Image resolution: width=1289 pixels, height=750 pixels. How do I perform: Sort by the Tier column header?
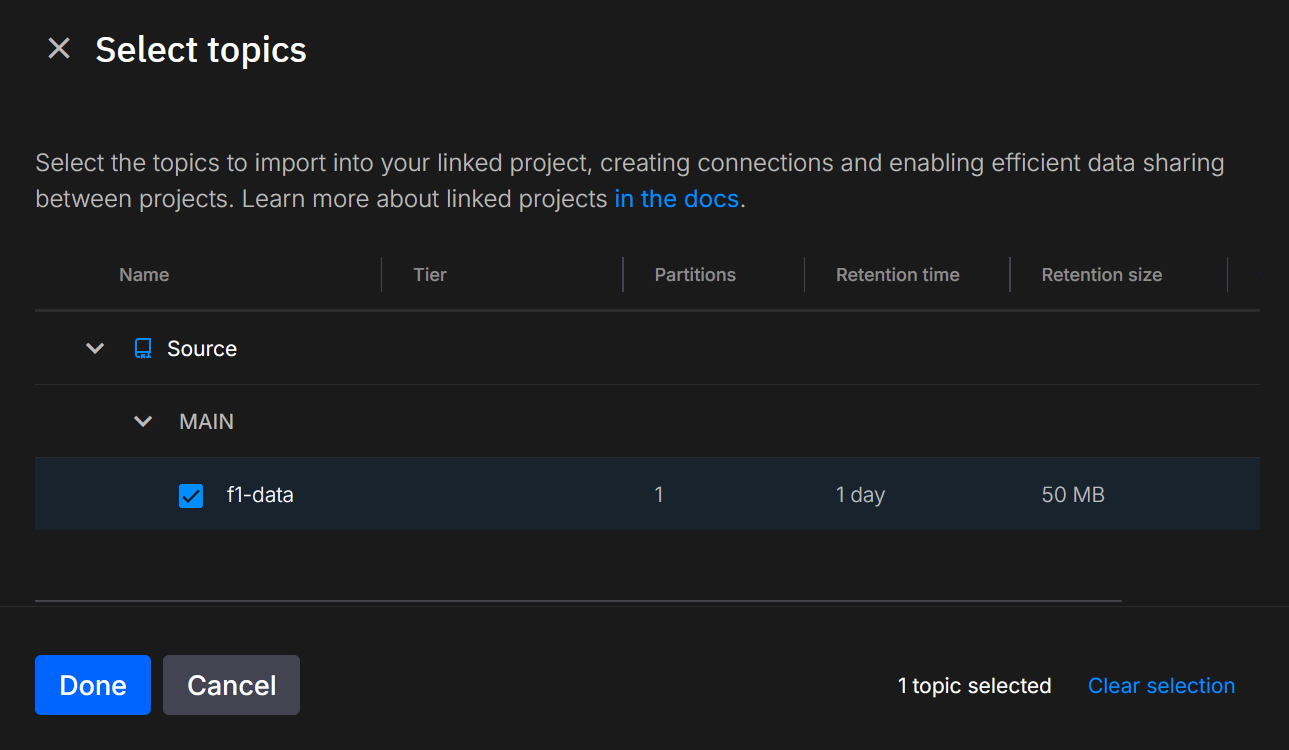tap(430, 275)
